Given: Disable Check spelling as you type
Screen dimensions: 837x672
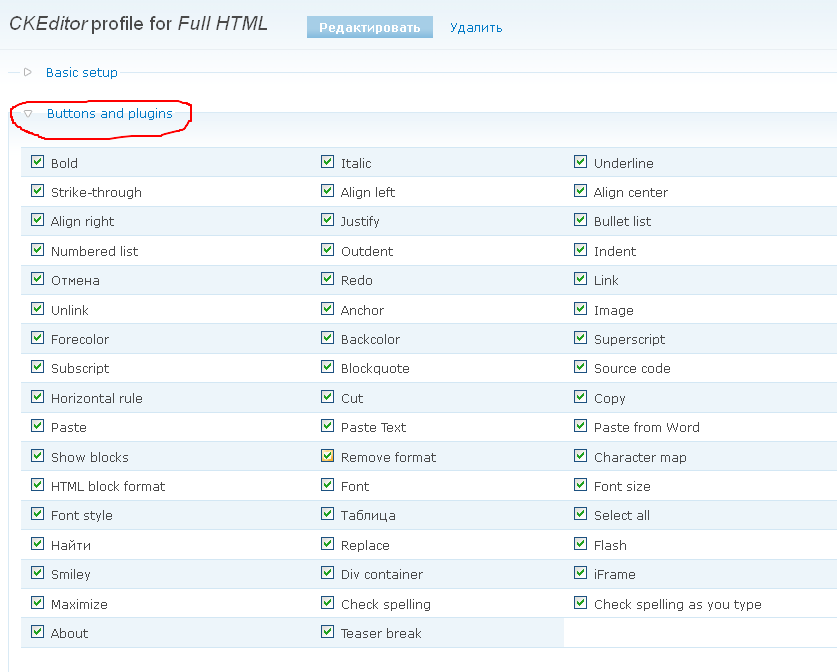Looking at the screenshot, I should [580, 603].
